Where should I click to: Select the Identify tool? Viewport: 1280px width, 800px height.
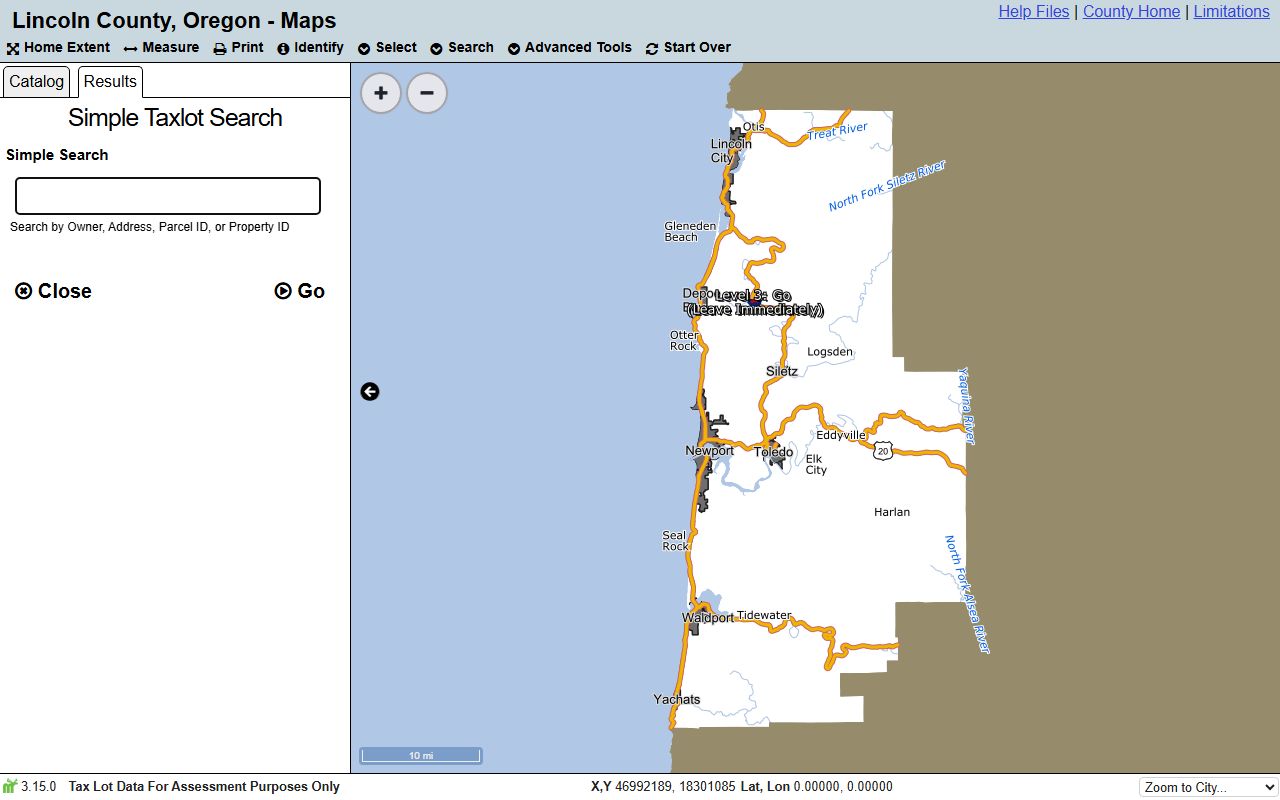click(310, 48)
